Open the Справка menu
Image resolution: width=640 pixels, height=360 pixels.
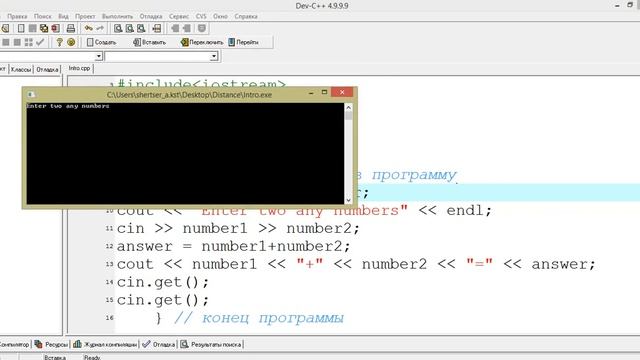click(246, 16)
